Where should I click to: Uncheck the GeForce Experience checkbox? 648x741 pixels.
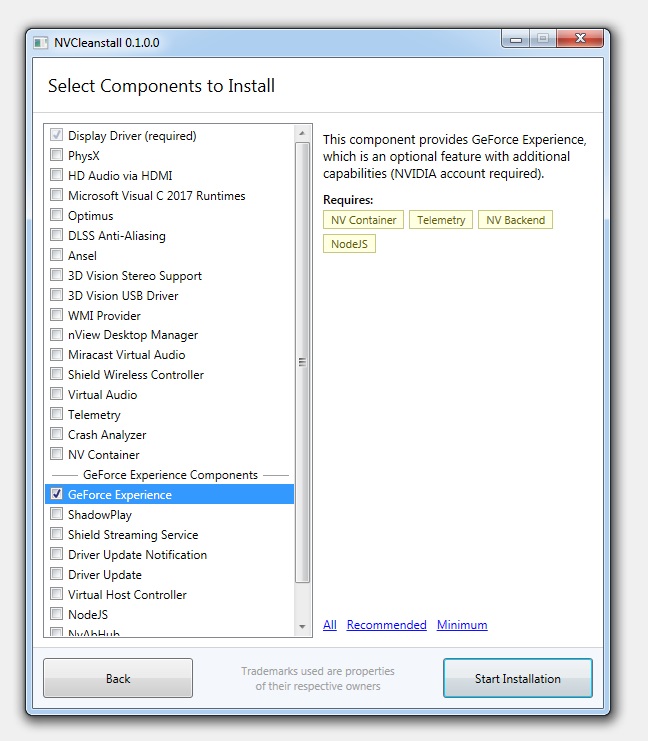coord(56,494)
